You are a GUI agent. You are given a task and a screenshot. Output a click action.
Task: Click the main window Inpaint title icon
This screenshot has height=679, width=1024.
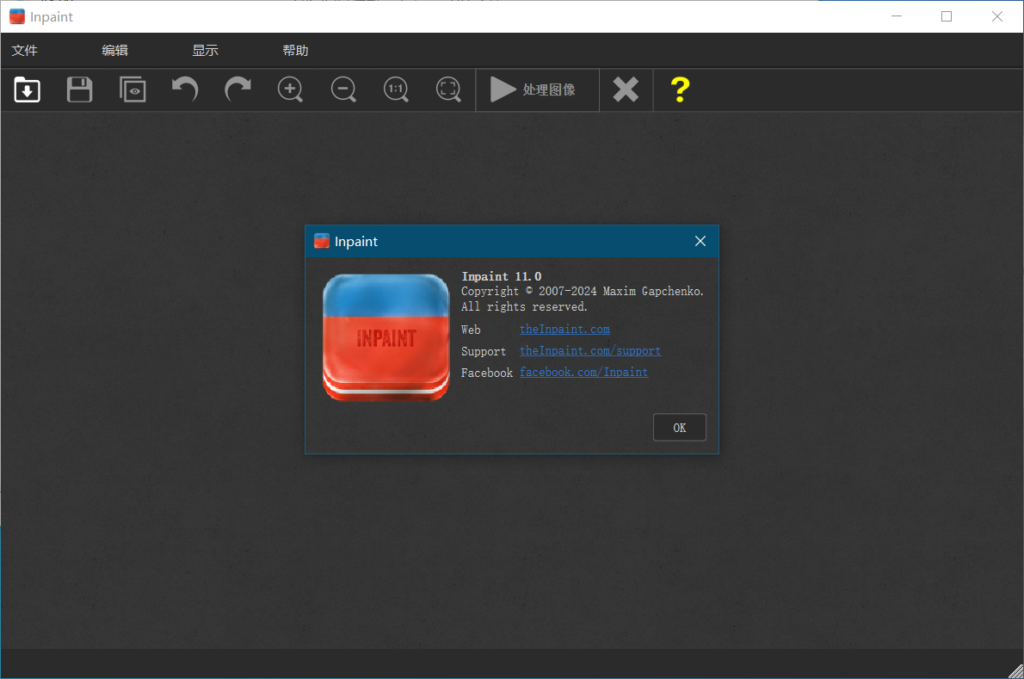pos(17,16)
